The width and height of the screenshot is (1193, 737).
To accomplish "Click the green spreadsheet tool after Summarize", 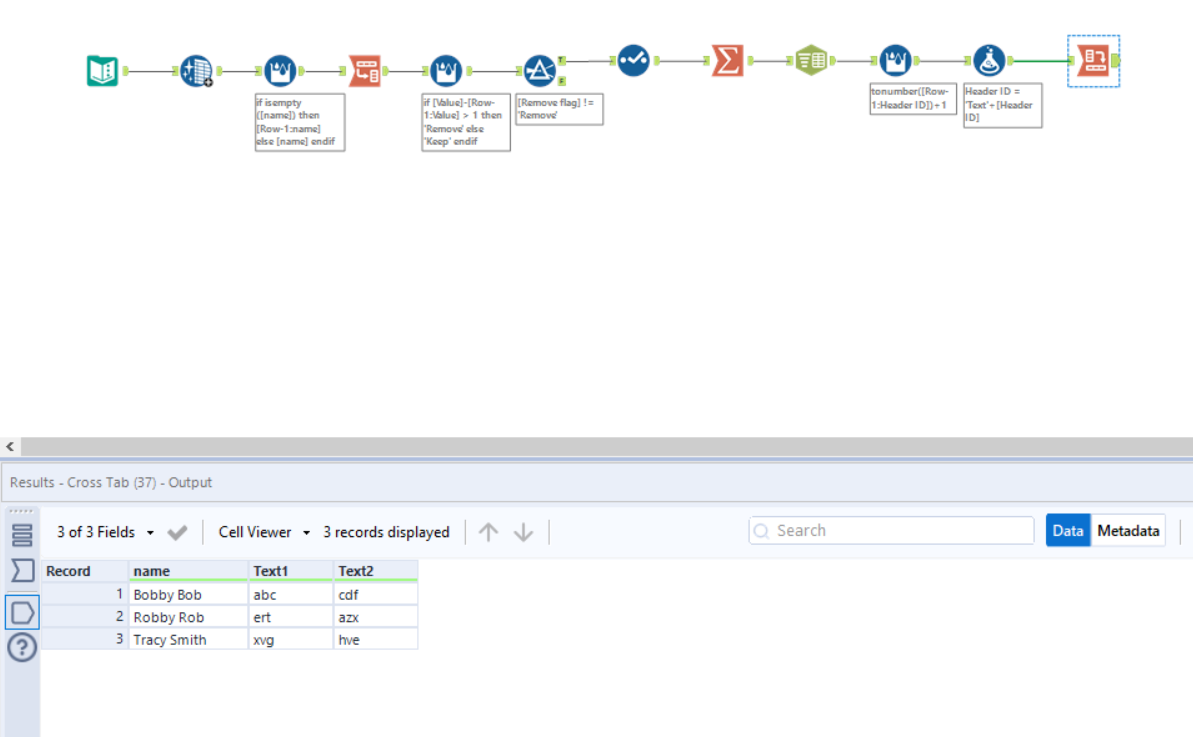I will [812, 60].
